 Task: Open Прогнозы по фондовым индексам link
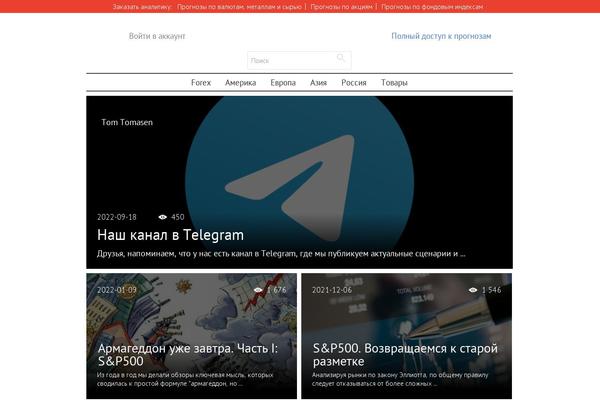[432, 7]
